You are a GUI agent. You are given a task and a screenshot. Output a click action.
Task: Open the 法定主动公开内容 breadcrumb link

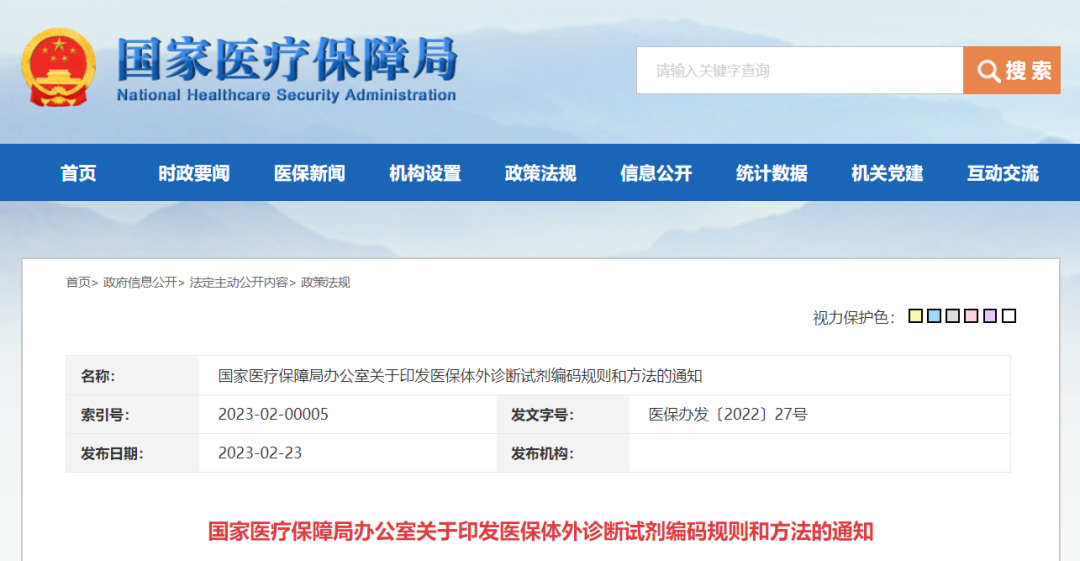239,283
